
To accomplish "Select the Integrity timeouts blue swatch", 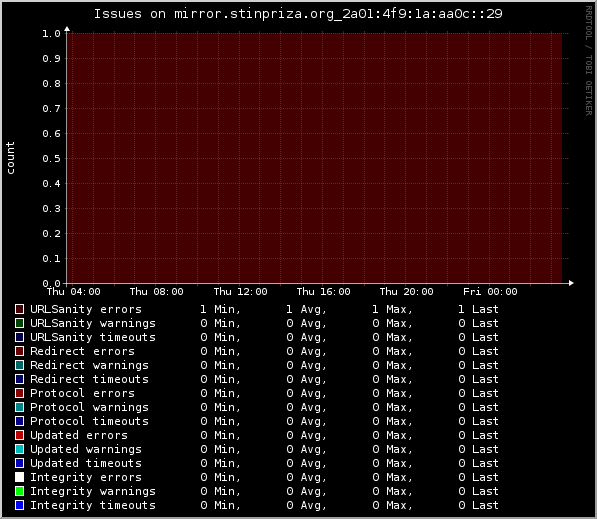I will coord(19,505).
